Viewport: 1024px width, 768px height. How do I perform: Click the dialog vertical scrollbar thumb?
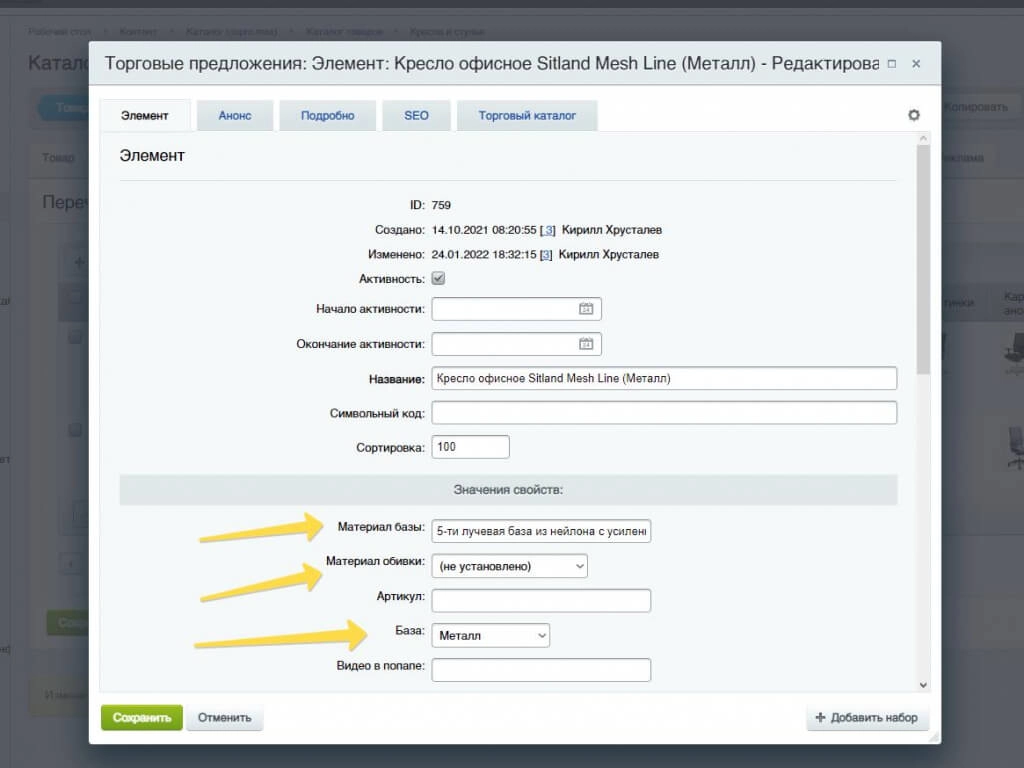point(923,259)
